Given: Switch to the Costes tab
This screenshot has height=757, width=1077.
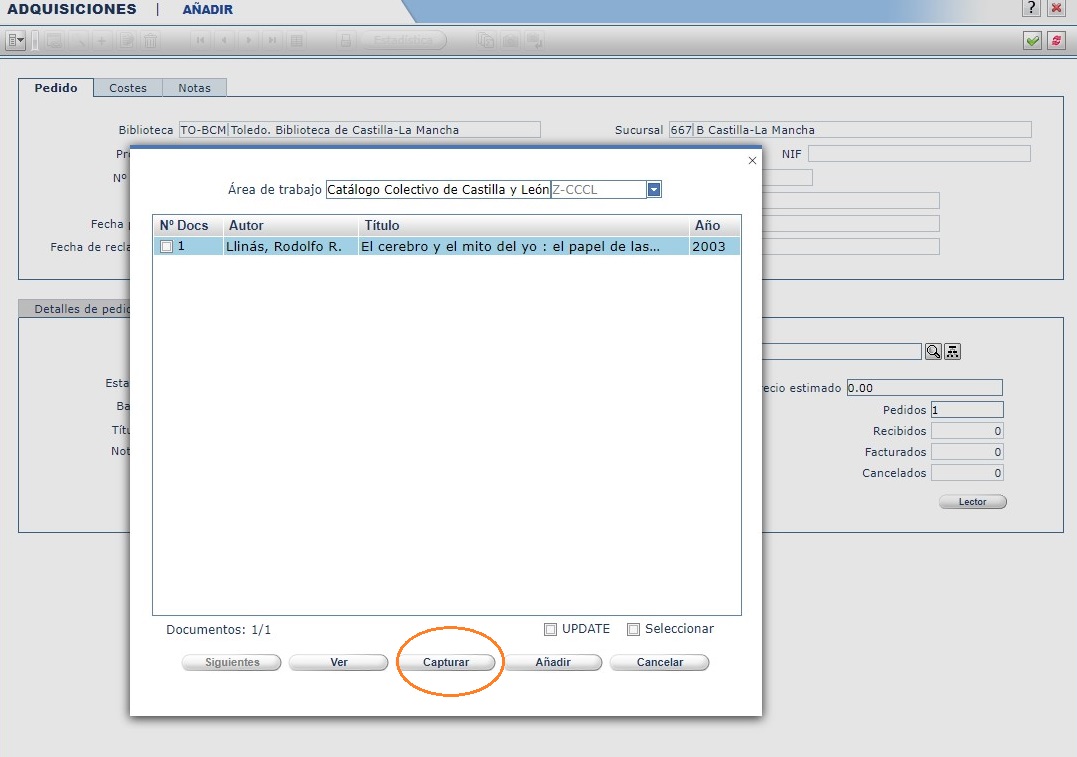Looking at the screenshot, I should (x=128, y=88).
